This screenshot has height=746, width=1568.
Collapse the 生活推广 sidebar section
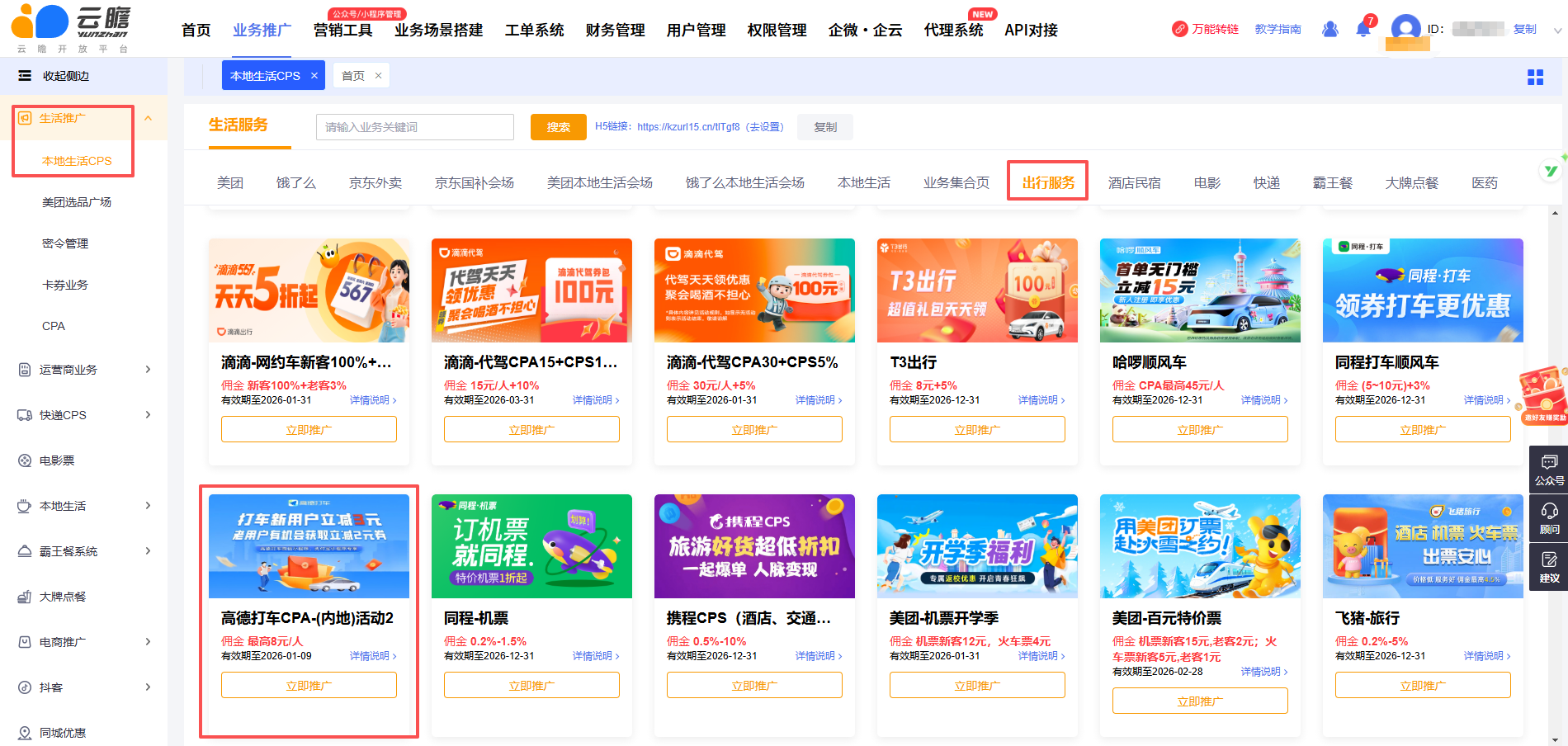point(148,118)
